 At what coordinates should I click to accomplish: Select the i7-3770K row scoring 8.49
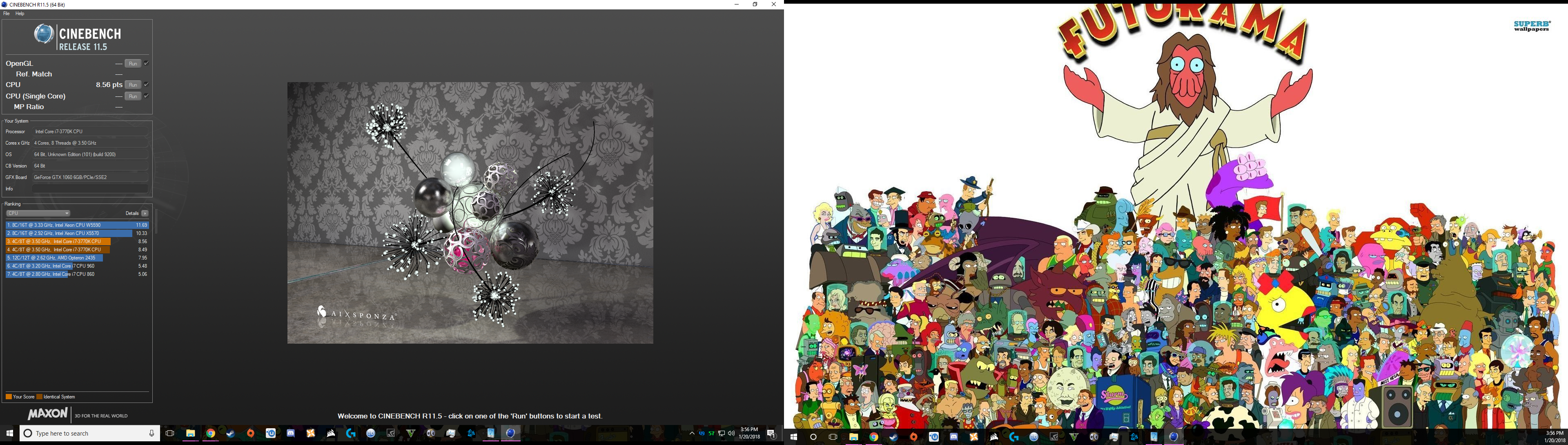click(x=77, y=250)
